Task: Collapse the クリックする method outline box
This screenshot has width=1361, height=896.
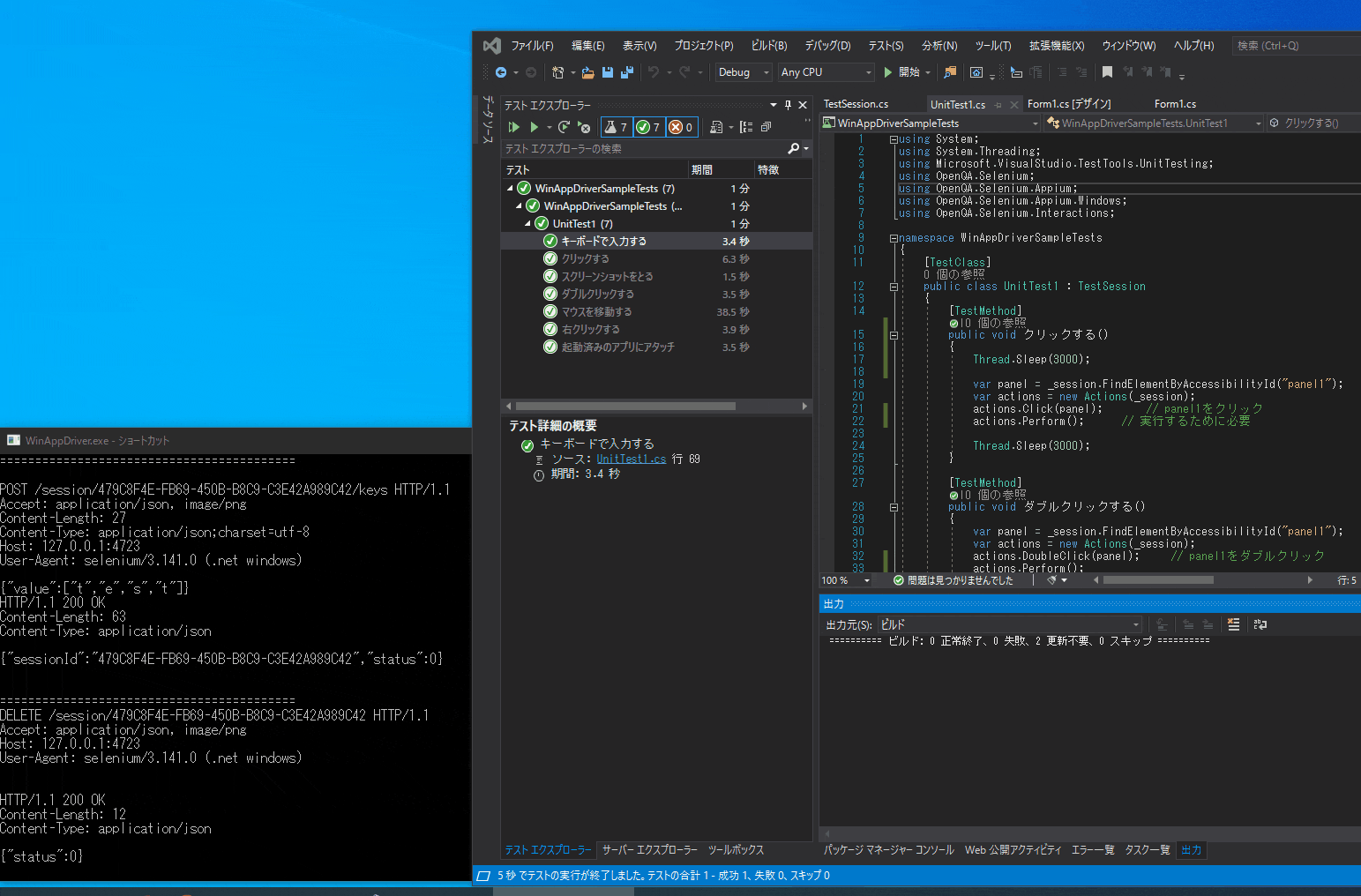Action: [894, 335]
